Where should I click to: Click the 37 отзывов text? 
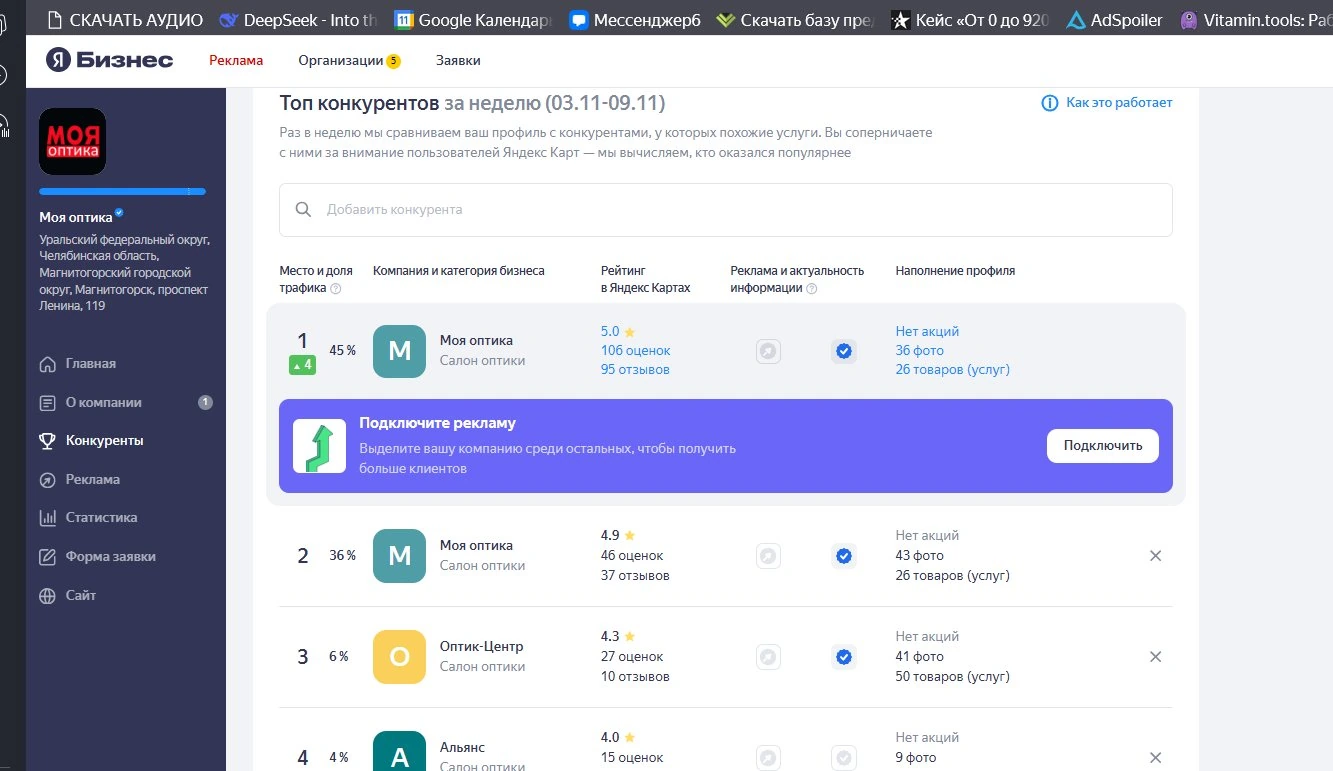635,576
